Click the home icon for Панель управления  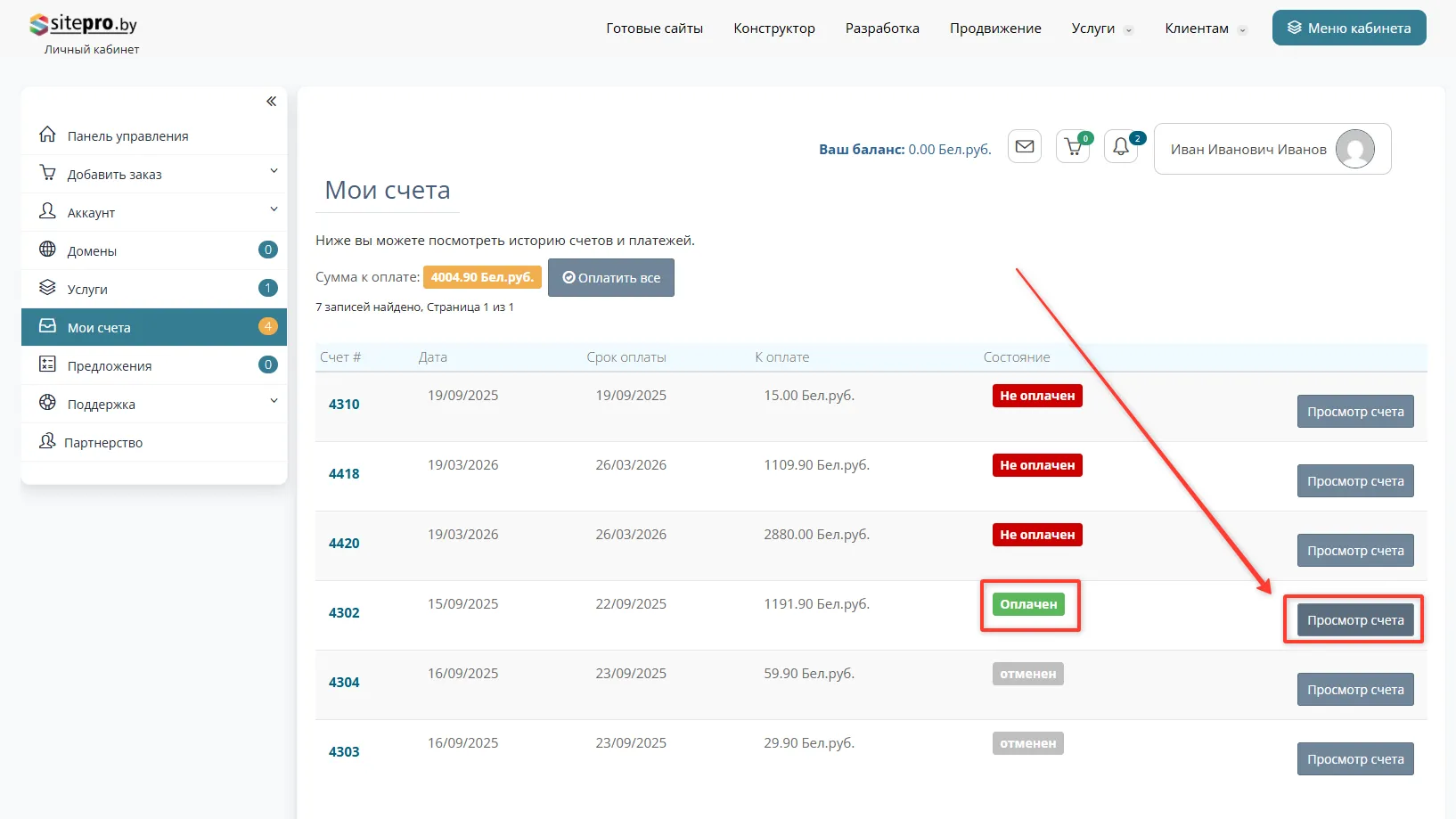tap(48, 135)
